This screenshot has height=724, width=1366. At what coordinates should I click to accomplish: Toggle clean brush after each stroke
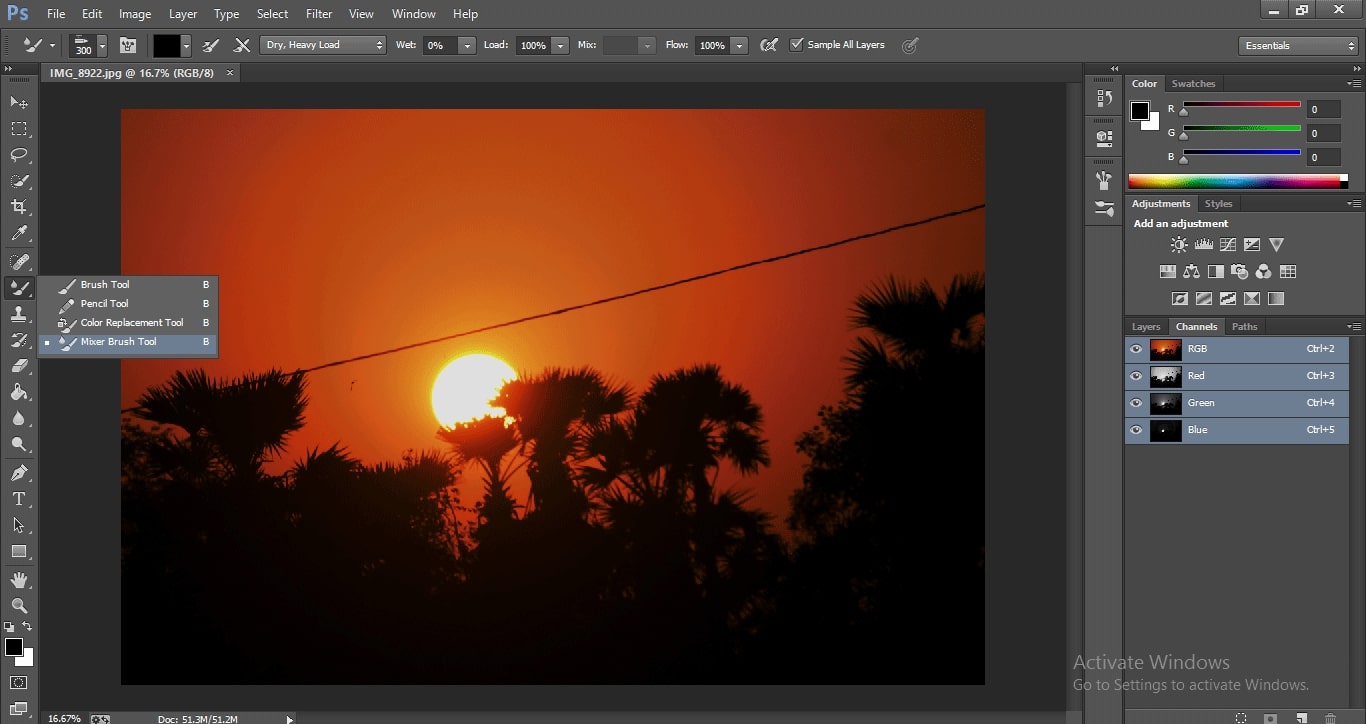click(x=242, y=45)
